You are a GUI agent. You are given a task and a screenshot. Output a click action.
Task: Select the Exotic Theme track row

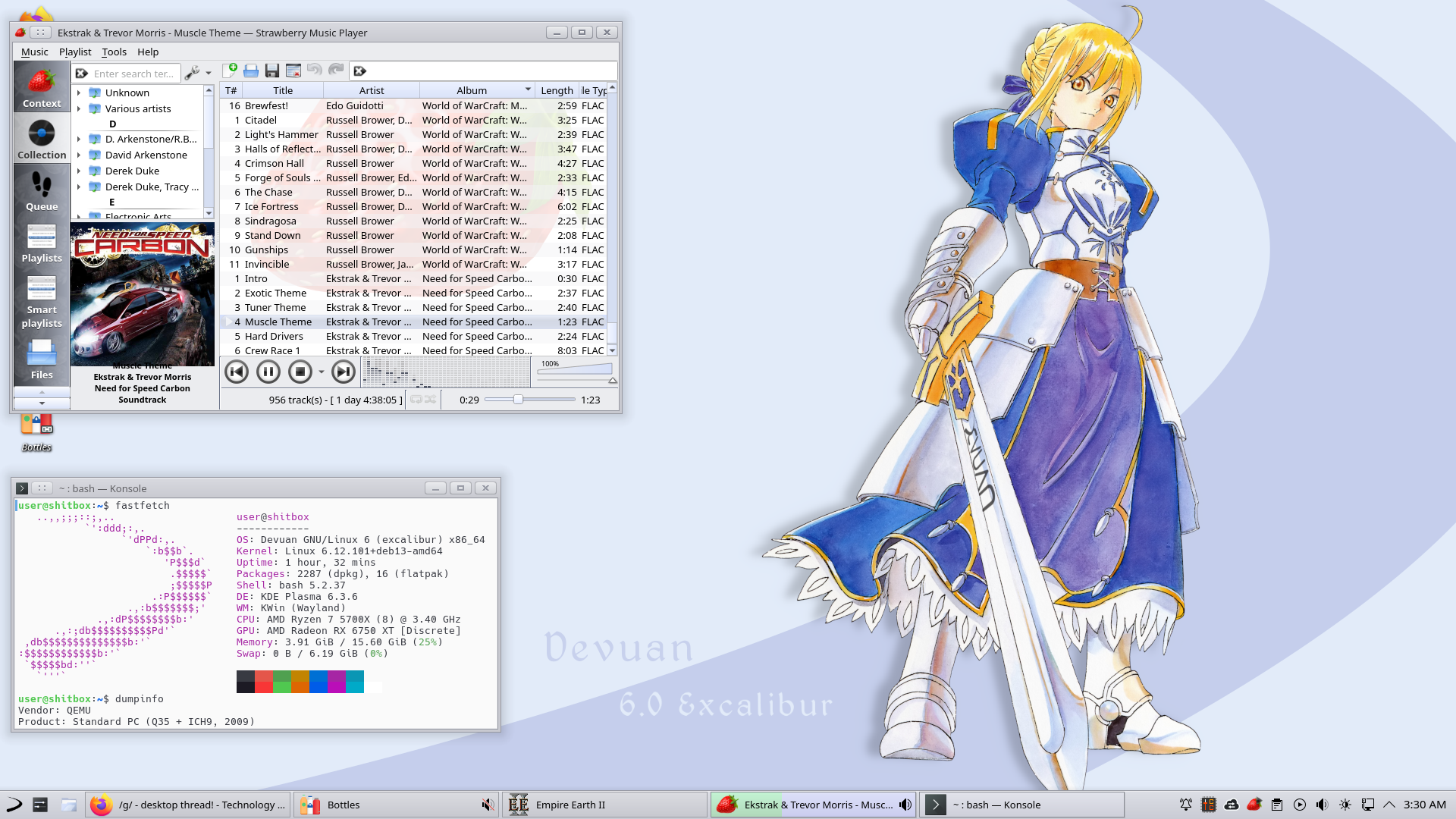tap(414, 293)
